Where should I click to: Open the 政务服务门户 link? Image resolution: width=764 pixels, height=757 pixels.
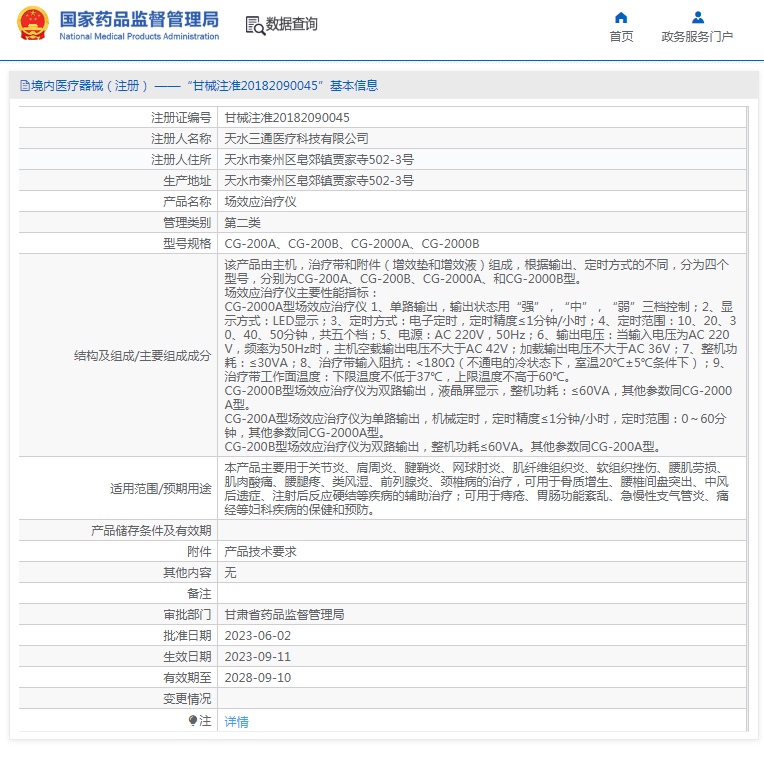point(697,37)
